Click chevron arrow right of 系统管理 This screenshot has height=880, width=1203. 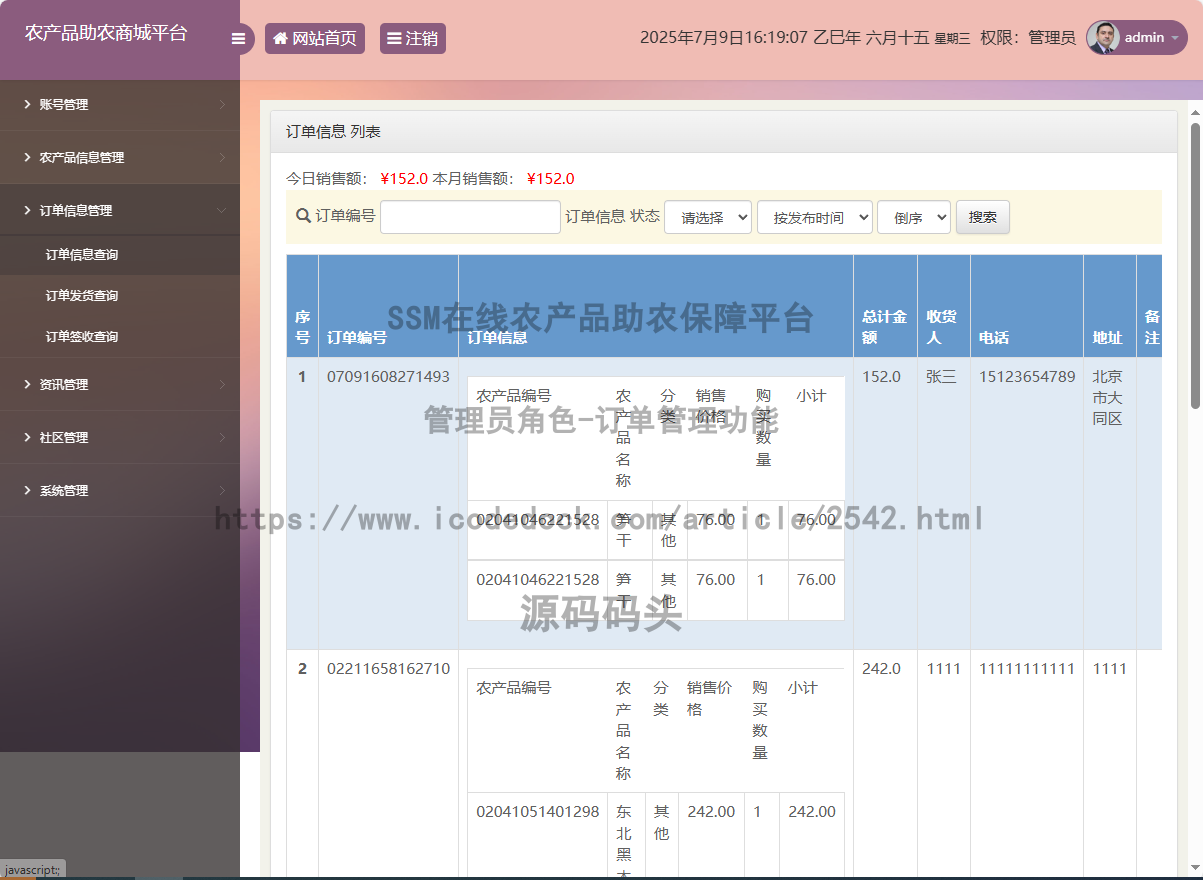click(222, 490)
